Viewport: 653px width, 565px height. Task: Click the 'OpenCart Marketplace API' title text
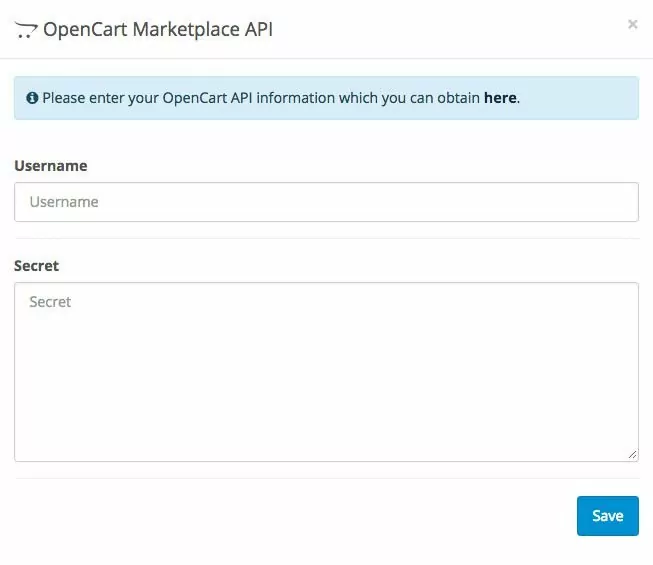click(158, 30)
